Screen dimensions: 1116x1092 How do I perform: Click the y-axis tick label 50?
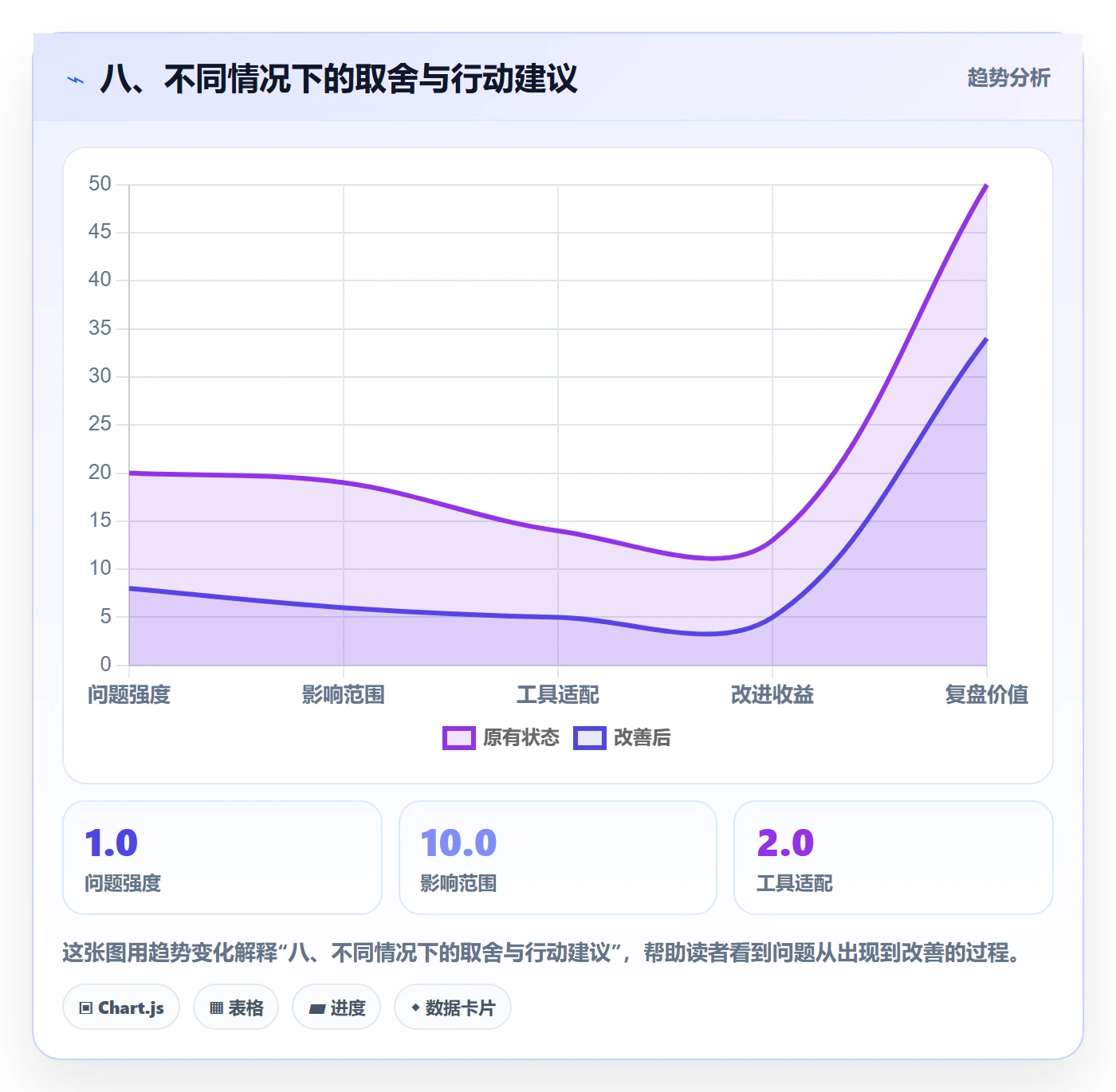100,184
